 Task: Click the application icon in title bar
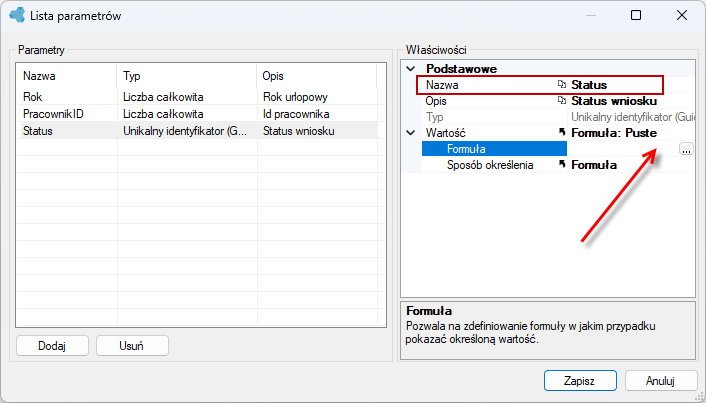pyautogui.click(x=17, y=15)
